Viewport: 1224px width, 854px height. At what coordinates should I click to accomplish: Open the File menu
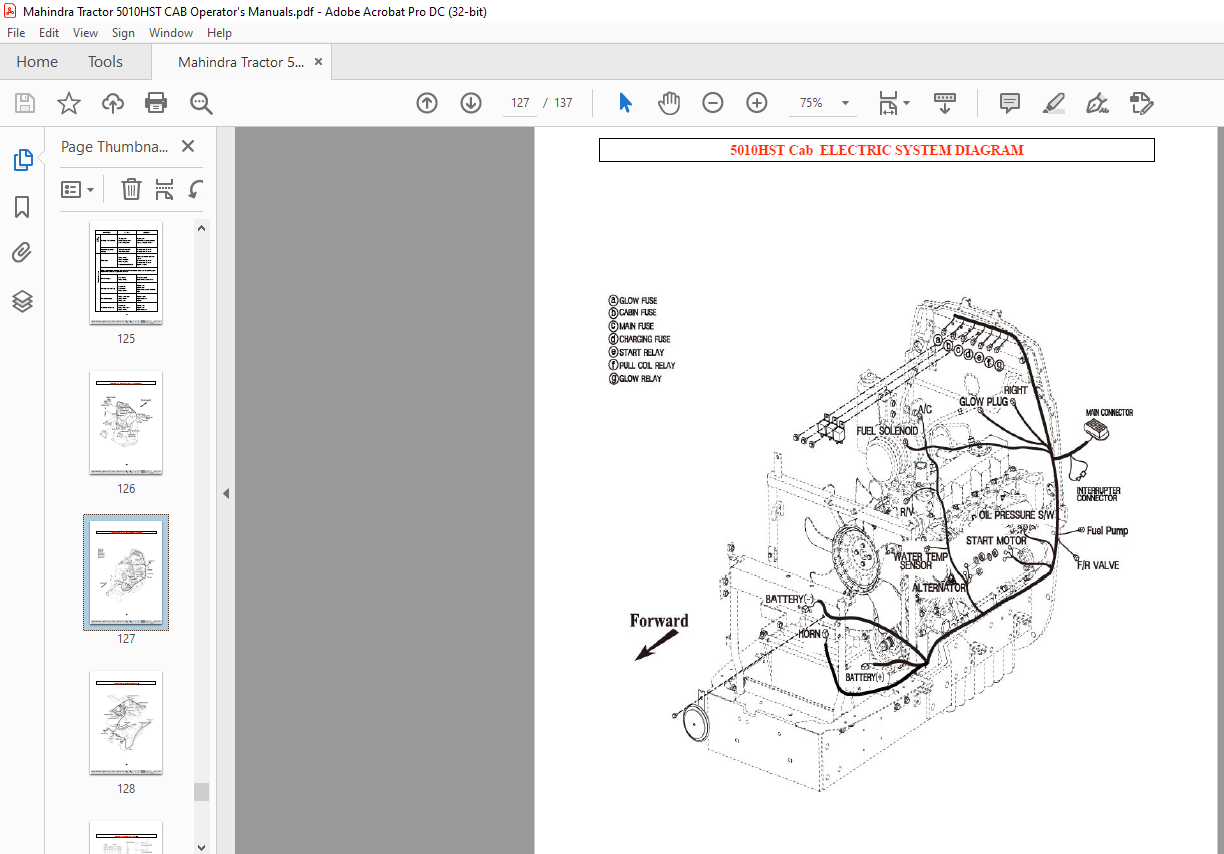pyautogui.click(x=16, y=33)
